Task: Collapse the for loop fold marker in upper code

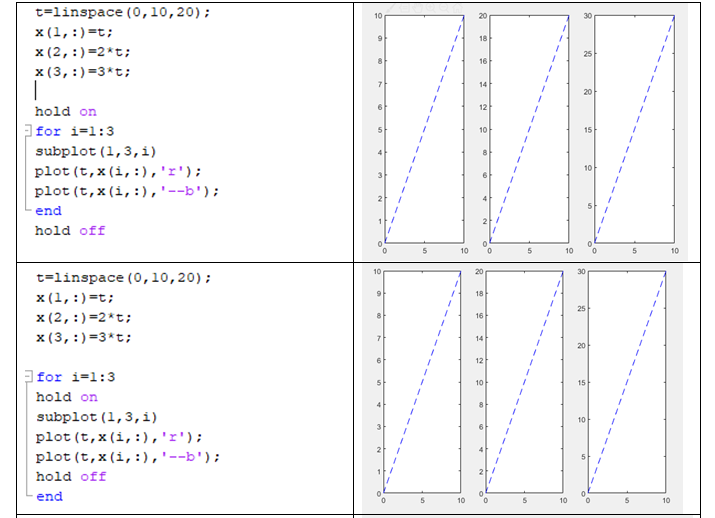Action: [28, 132]
